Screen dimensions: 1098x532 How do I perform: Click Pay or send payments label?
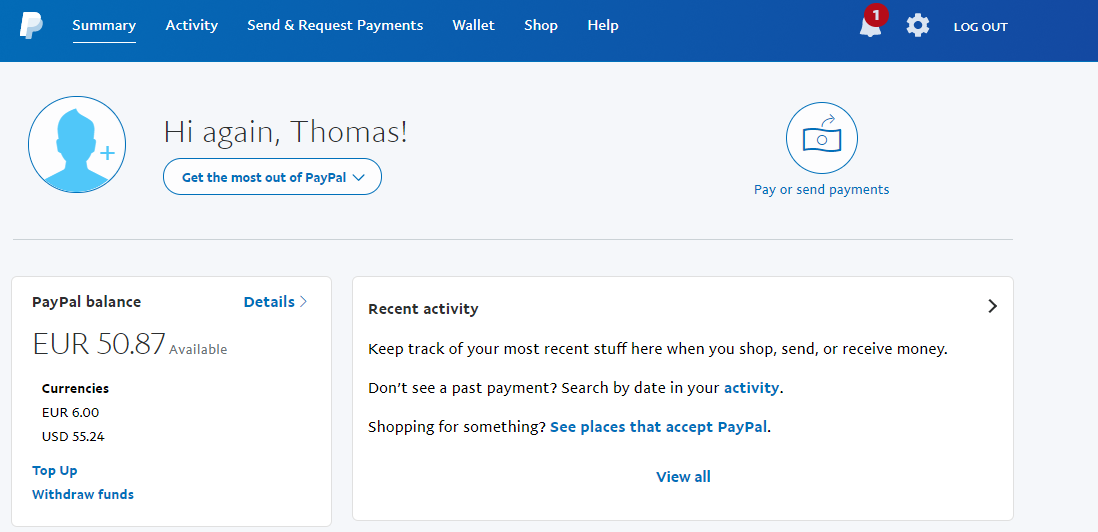point(821,190)
